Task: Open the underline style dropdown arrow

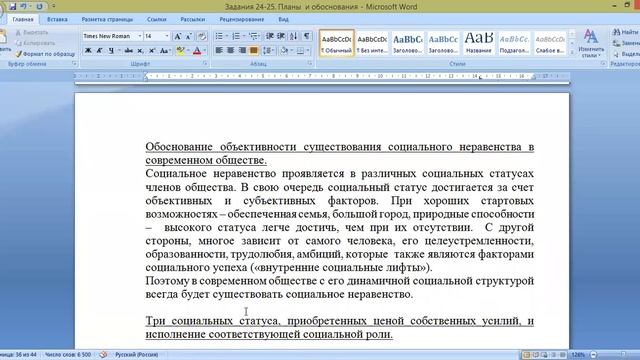Action: click(x=119, y=51)
